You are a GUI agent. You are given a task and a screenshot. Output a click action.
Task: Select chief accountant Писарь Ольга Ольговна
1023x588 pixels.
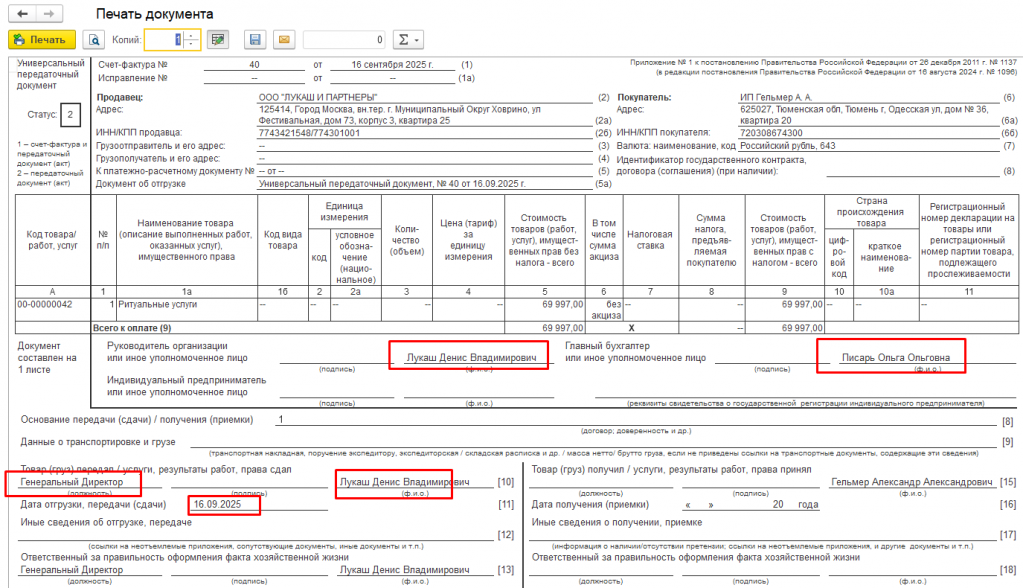[896, 358]
